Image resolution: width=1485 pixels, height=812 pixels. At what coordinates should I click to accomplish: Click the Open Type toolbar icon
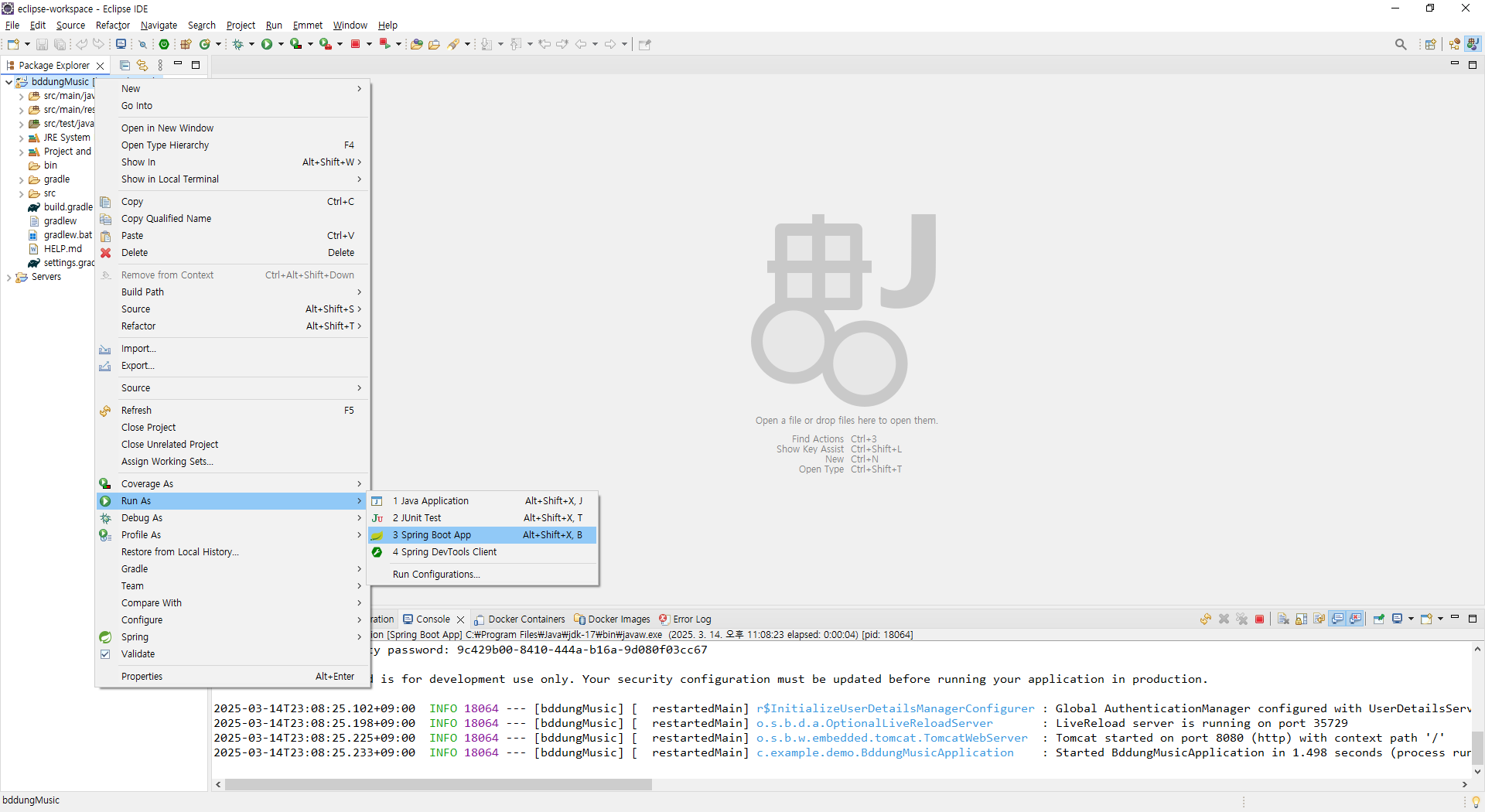[x=417, y=44]
